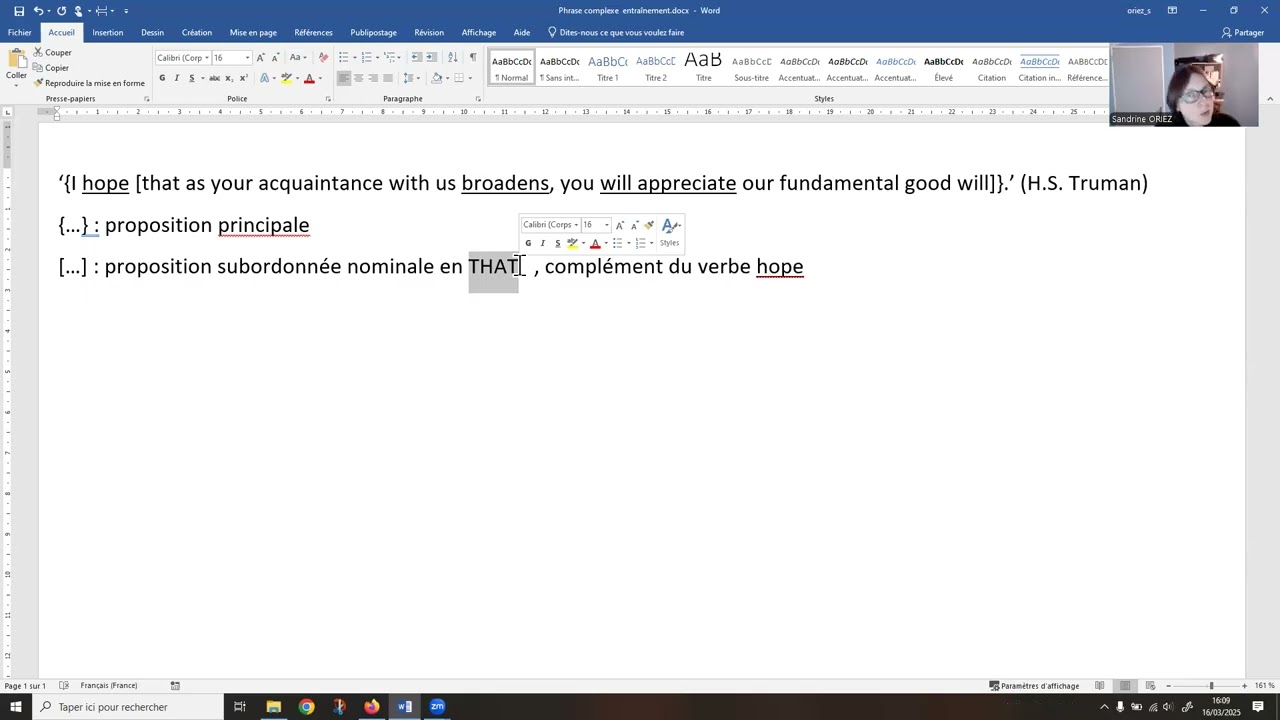The image size is (1280, 720).
Task: Switch to the Insertion tab
Action: 108,32
